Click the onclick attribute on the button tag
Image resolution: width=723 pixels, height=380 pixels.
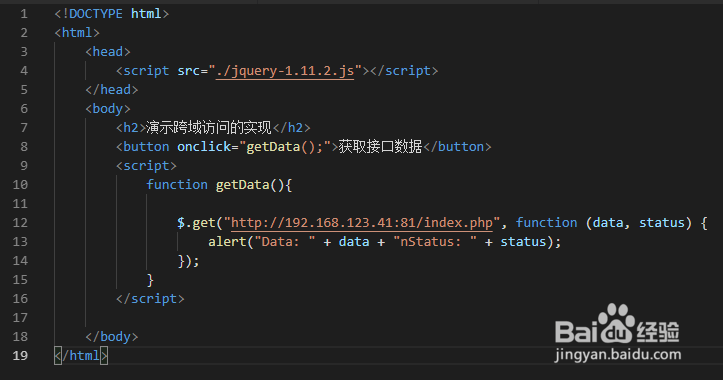[204, 147]
